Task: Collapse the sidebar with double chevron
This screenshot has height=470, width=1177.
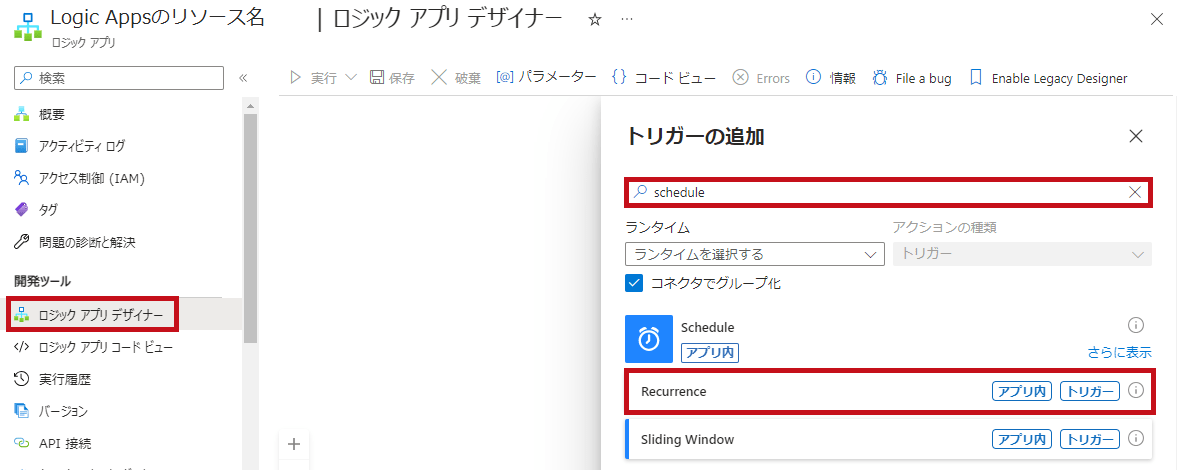Action: coord(243,78)
